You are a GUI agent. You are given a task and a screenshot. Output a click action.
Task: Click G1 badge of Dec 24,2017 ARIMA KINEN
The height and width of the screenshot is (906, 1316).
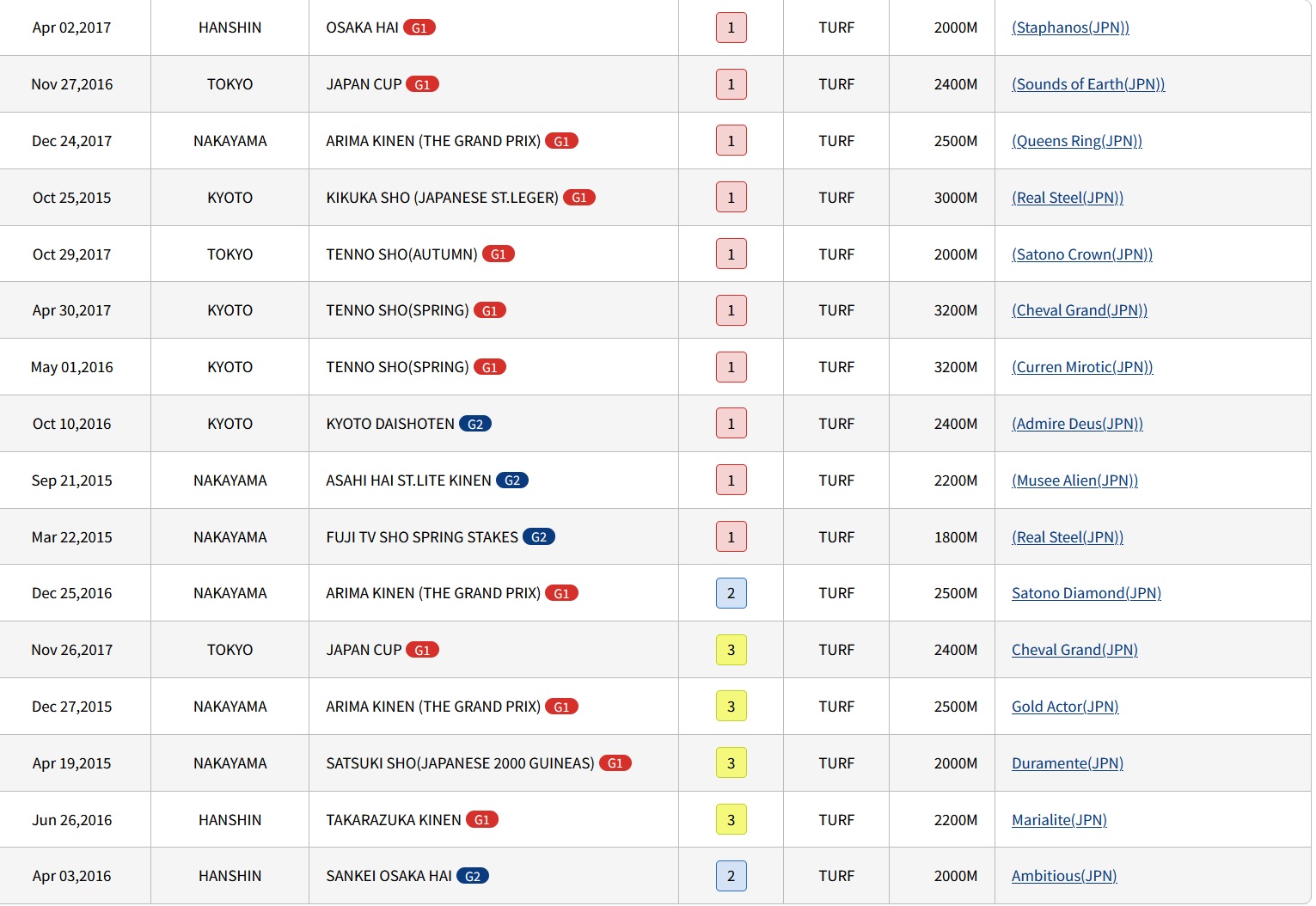(561, 141)
